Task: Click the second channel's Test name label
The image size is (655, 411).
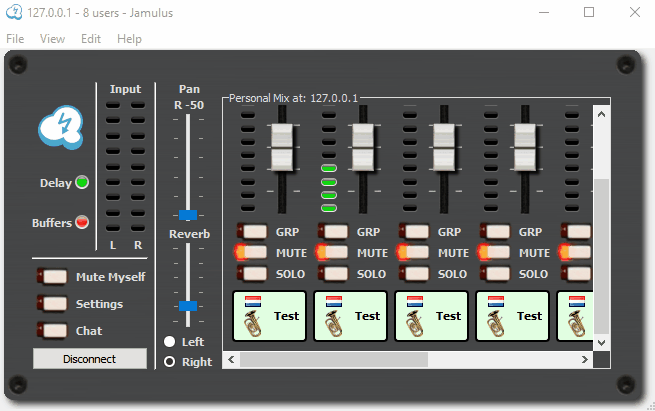Action: (368, 316)
